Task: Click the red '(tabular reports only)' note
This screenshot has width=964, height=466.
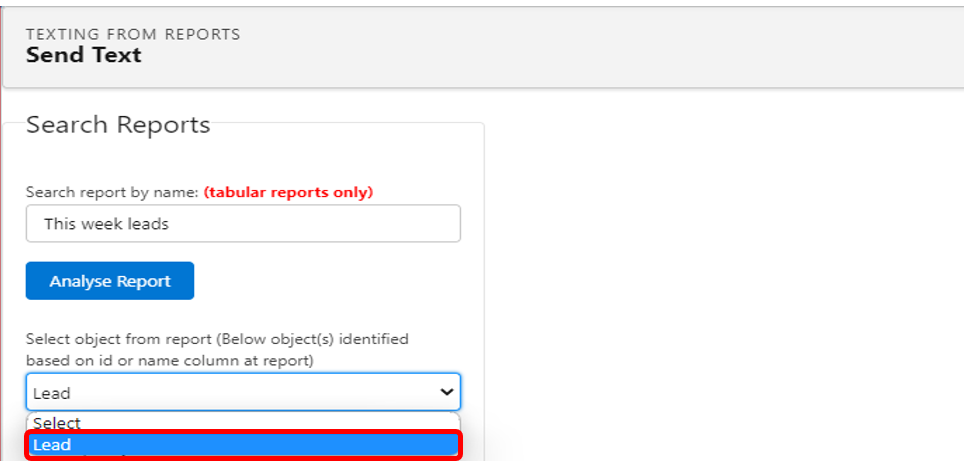Action: click(288, 192)
